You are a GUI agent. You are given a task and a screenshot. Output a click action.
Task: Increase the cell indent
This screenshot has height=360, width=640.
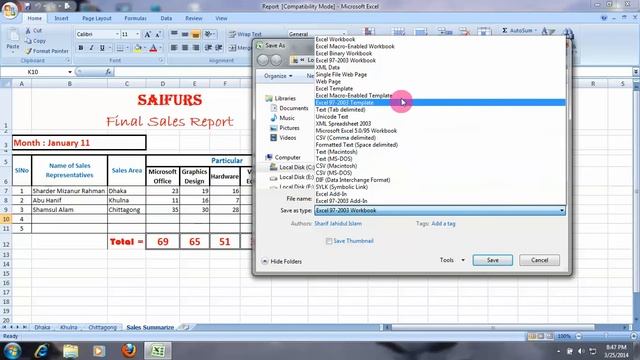click(219, 48)
